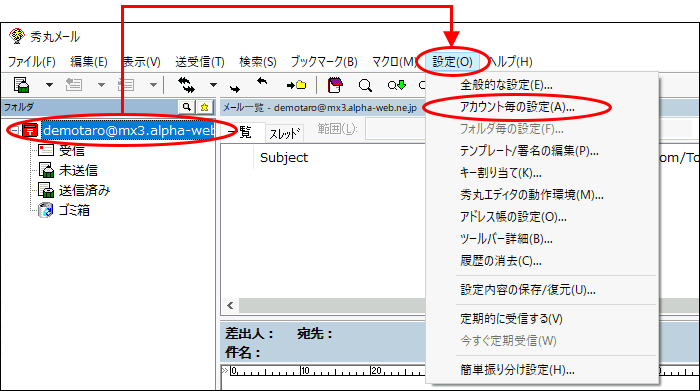700x391 pixels.
Task: Open the マクロ(M) menu
Action: (x=394, y=62)
